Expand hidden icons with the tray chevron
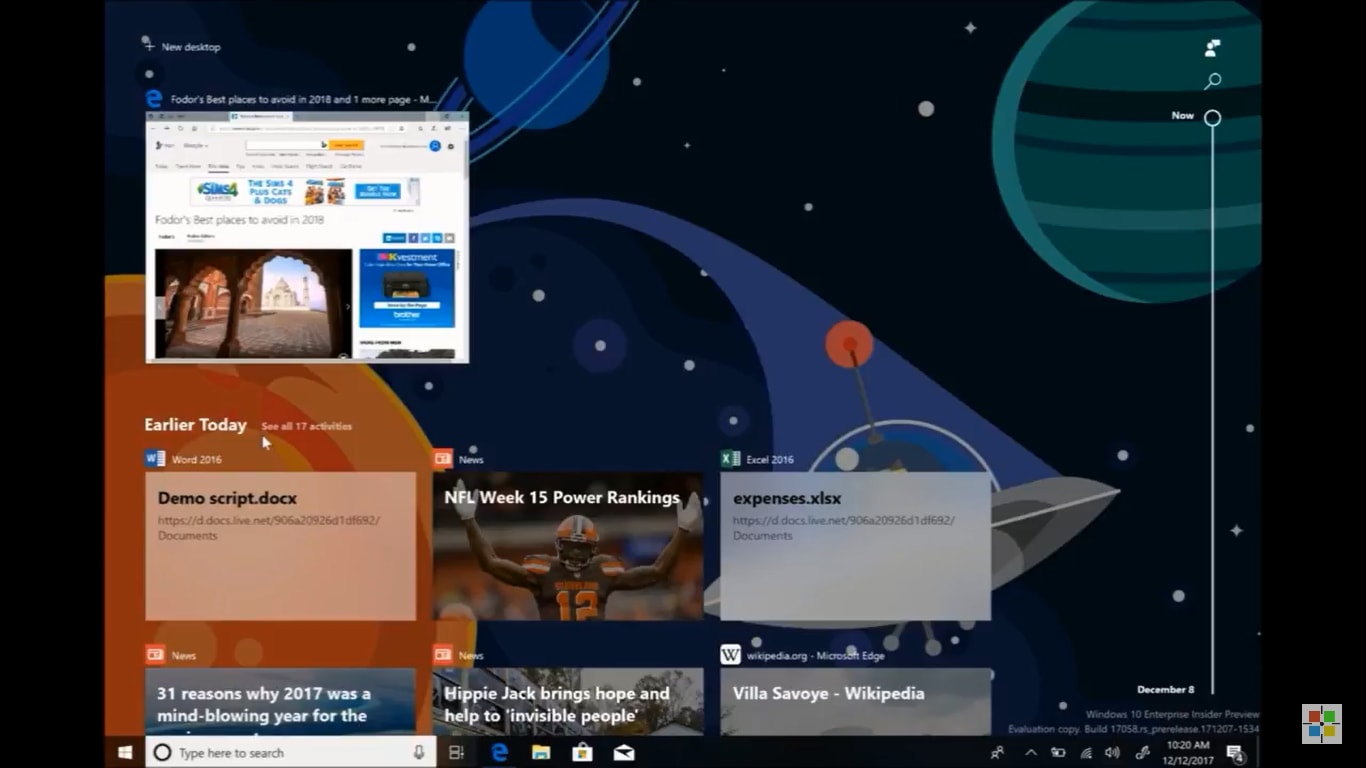The image size is (1366, 768). pyautogui.click(x=1031, y=753)
